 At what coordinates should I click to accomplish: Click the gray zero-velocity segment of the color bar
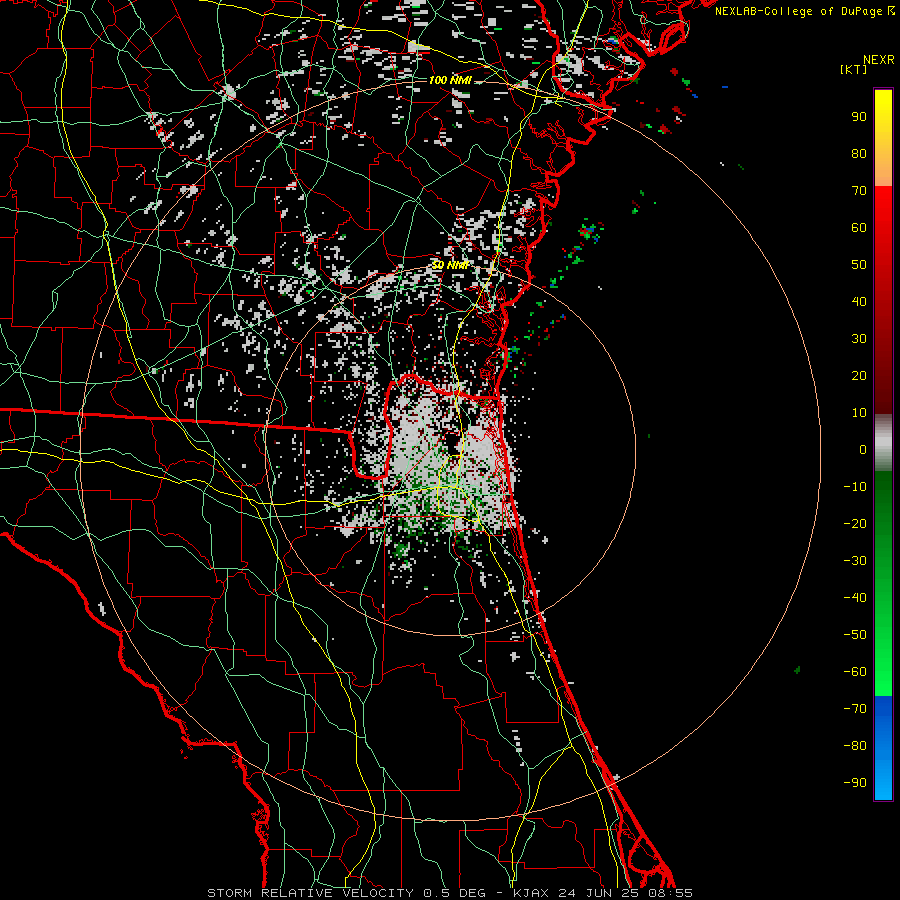(883, 443)
